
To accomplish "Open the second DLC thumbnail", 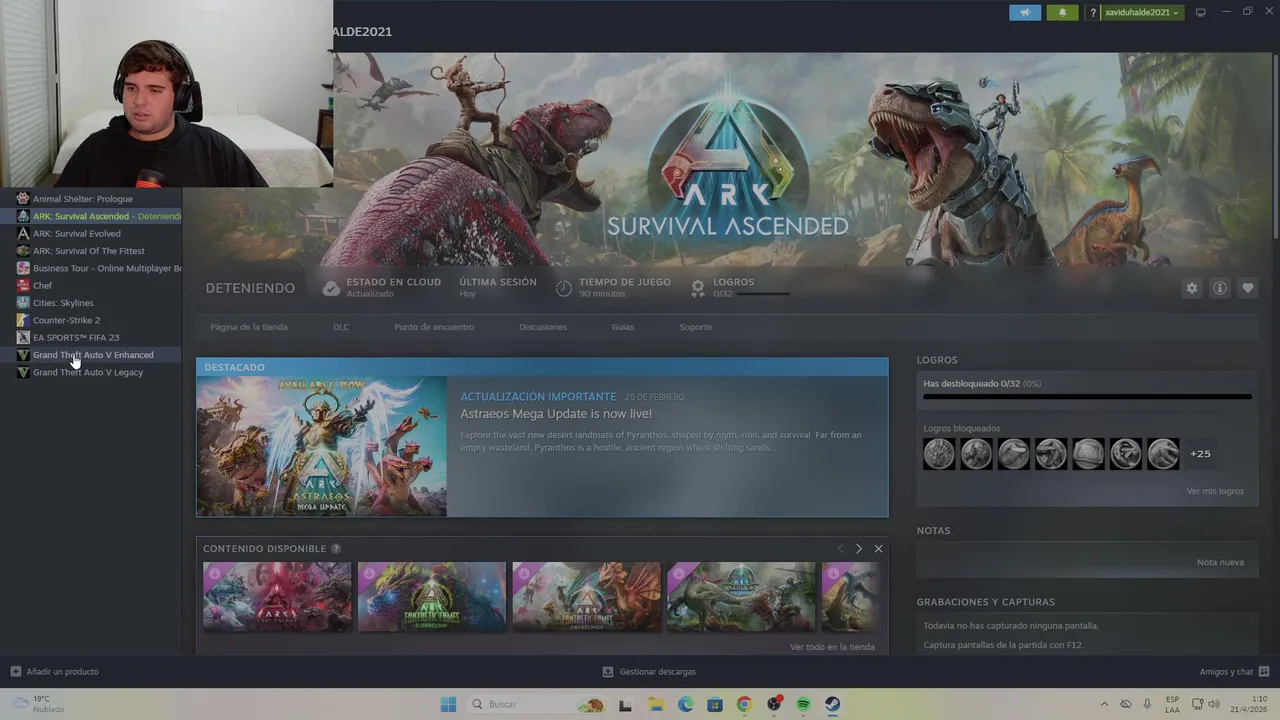I will 432,596.
